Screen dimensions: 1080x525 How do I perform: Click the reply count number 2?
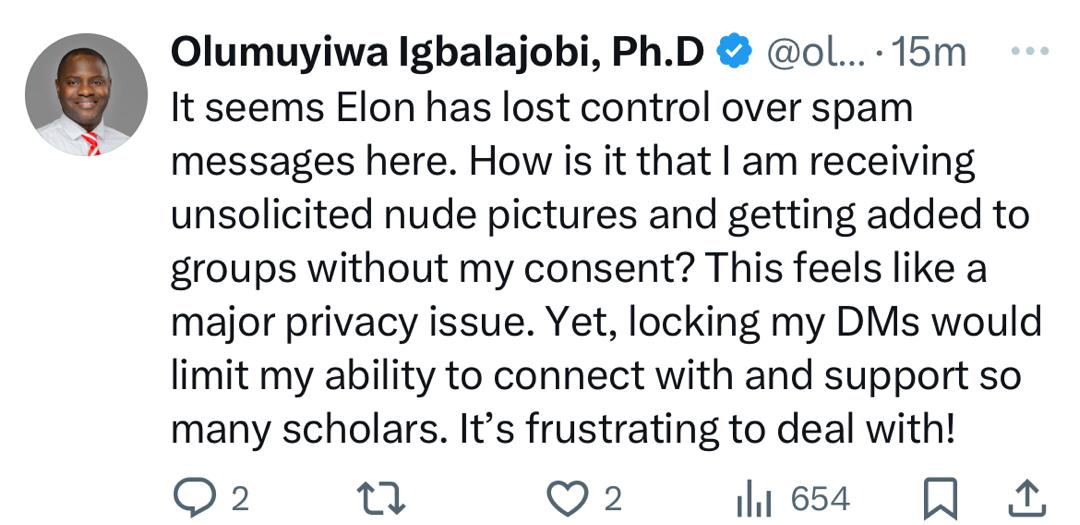(240, 499)
